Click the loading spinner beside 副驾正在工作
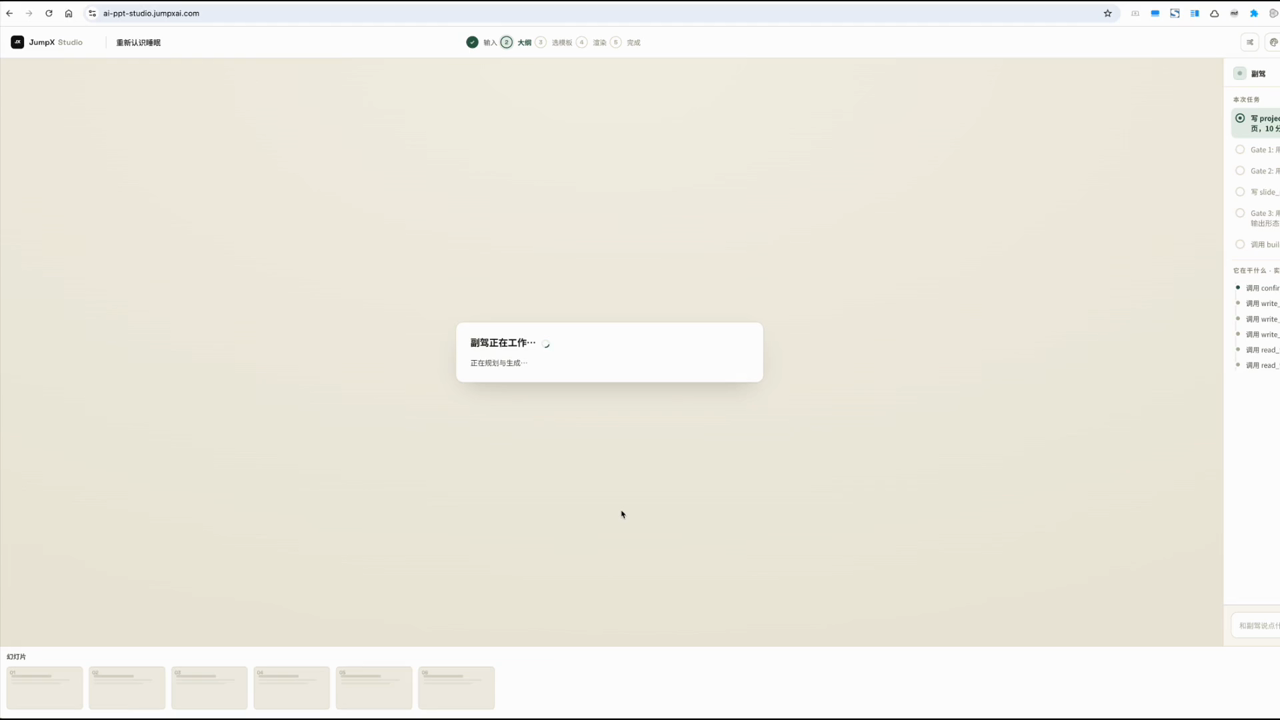The height and width of the screenshot is (720, 1280). [x=546, y=344]
